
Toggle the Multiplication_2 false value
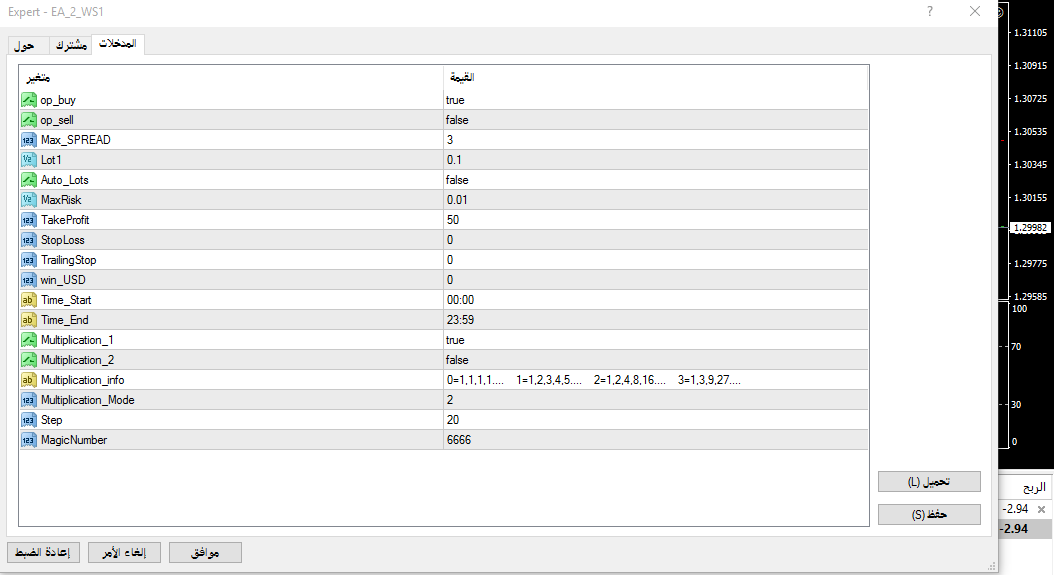click(x=457, y=360)
